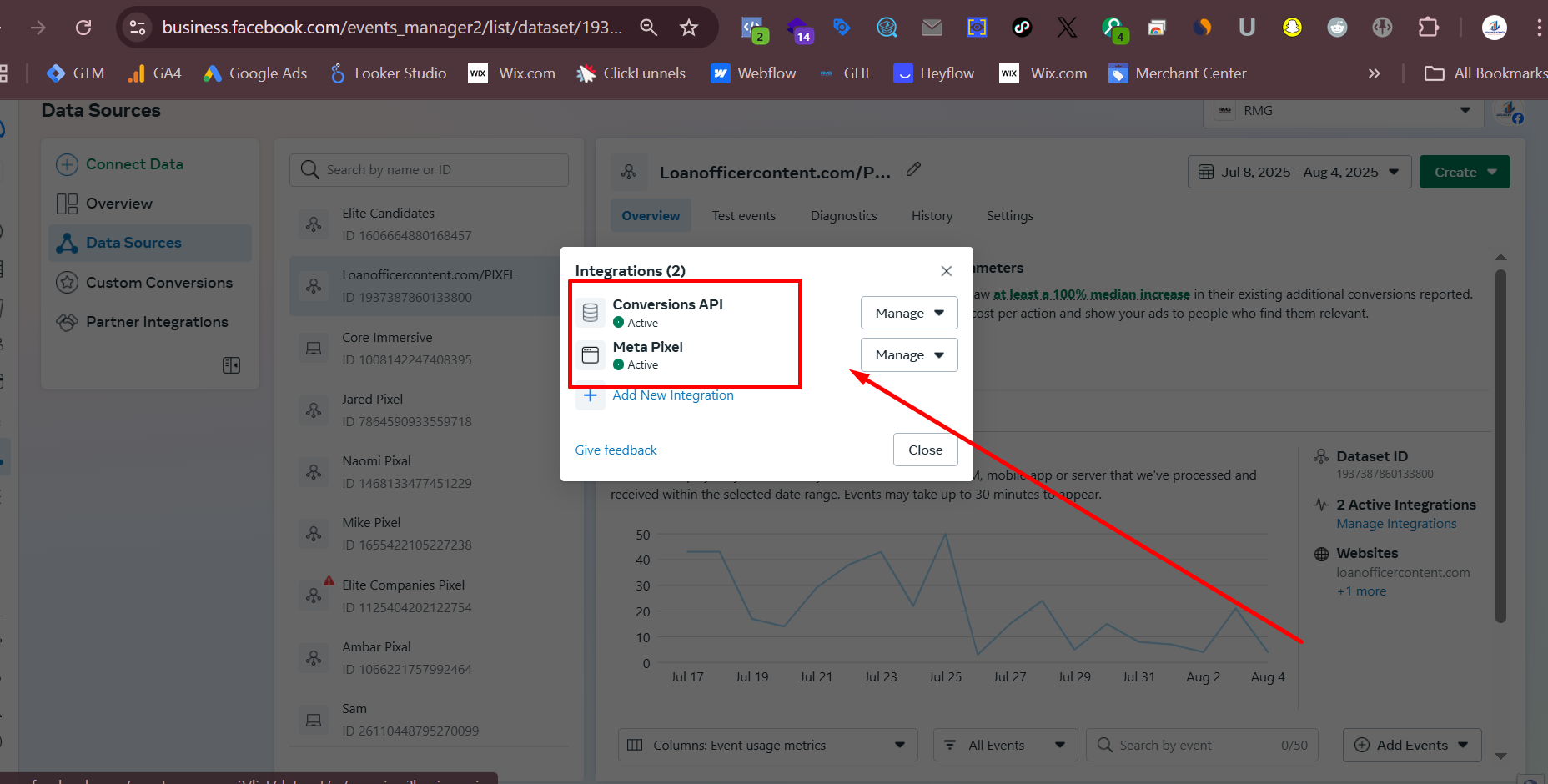This screenshot has width=1548, height=784.
Task: Expand the All Events filter dropdown
Action: pos(1005,745)
